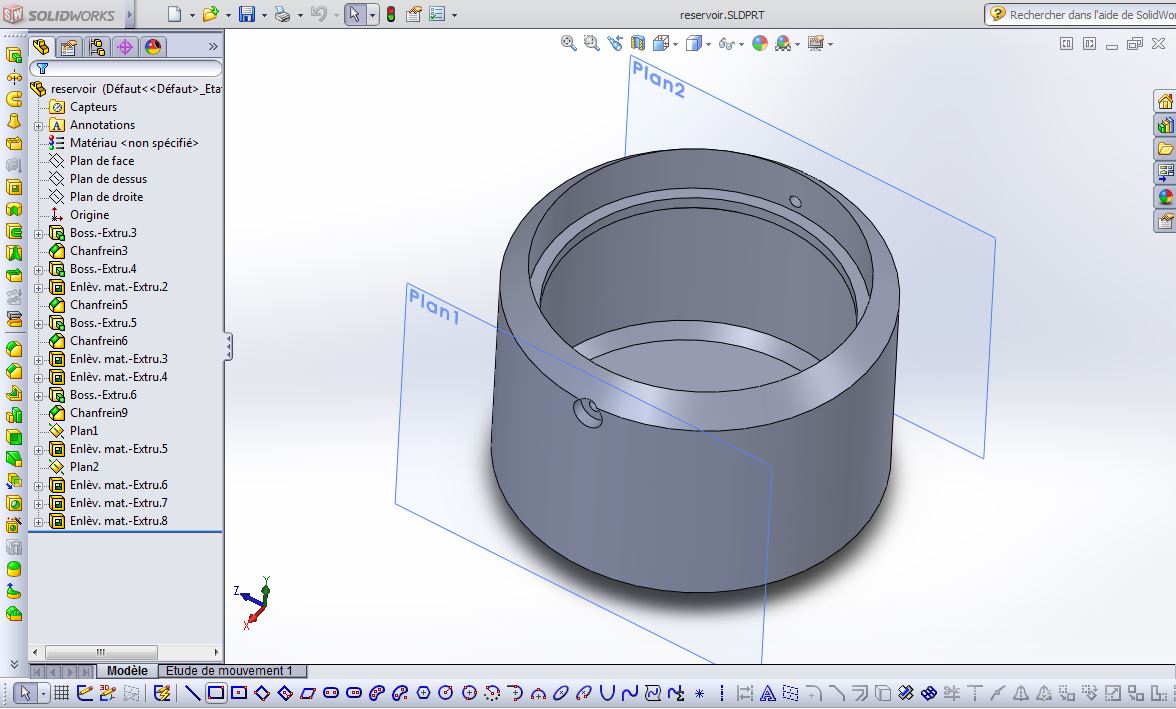The image size is (1176, 709).
Task: Select the Corner Rectangle sketch tool
Action: [x=215, y=693]
